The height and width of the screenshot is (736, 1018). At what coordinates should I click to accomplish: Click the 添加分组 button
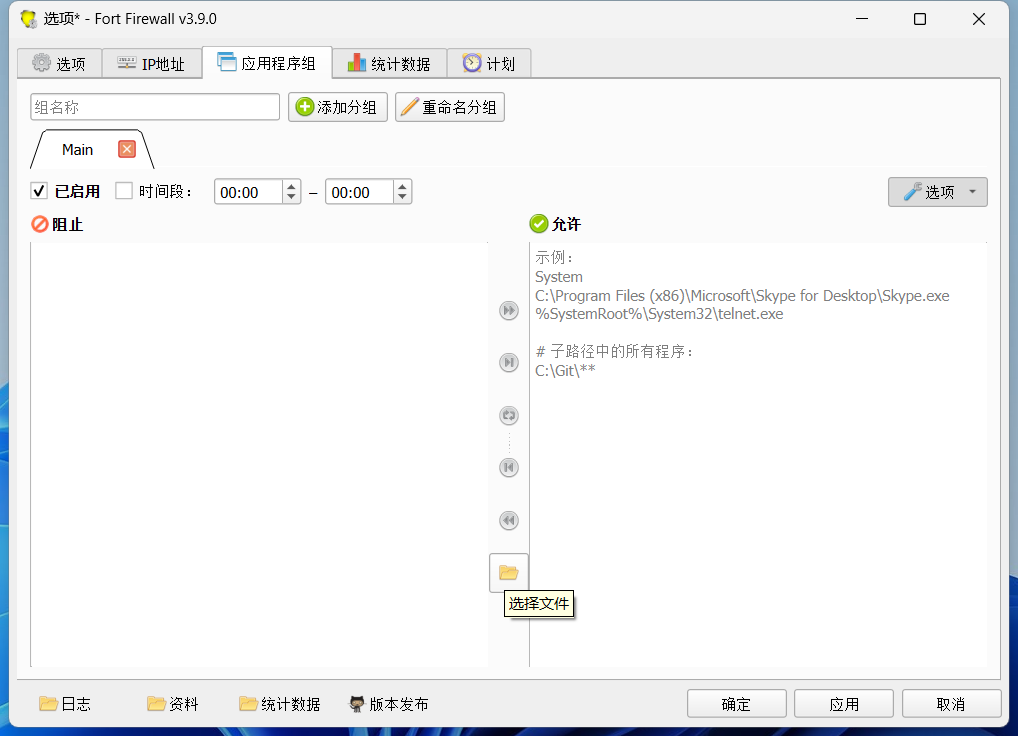tap(338, 107)
